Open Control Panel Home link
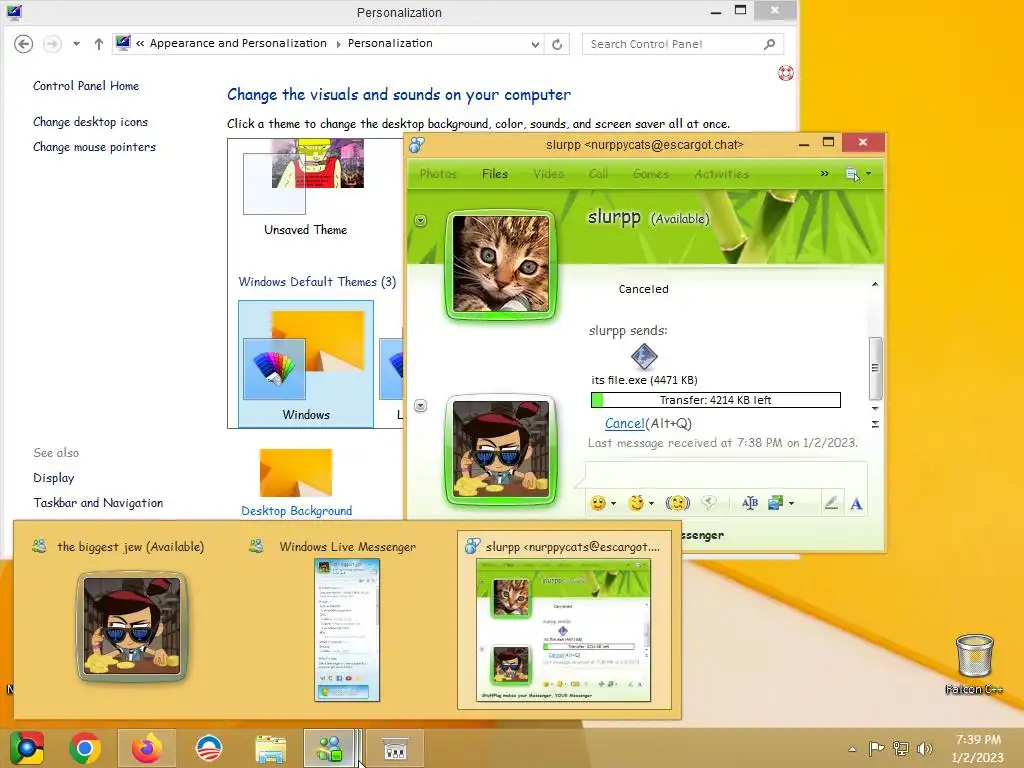The image size is (1024, 768). click(86, 86)
